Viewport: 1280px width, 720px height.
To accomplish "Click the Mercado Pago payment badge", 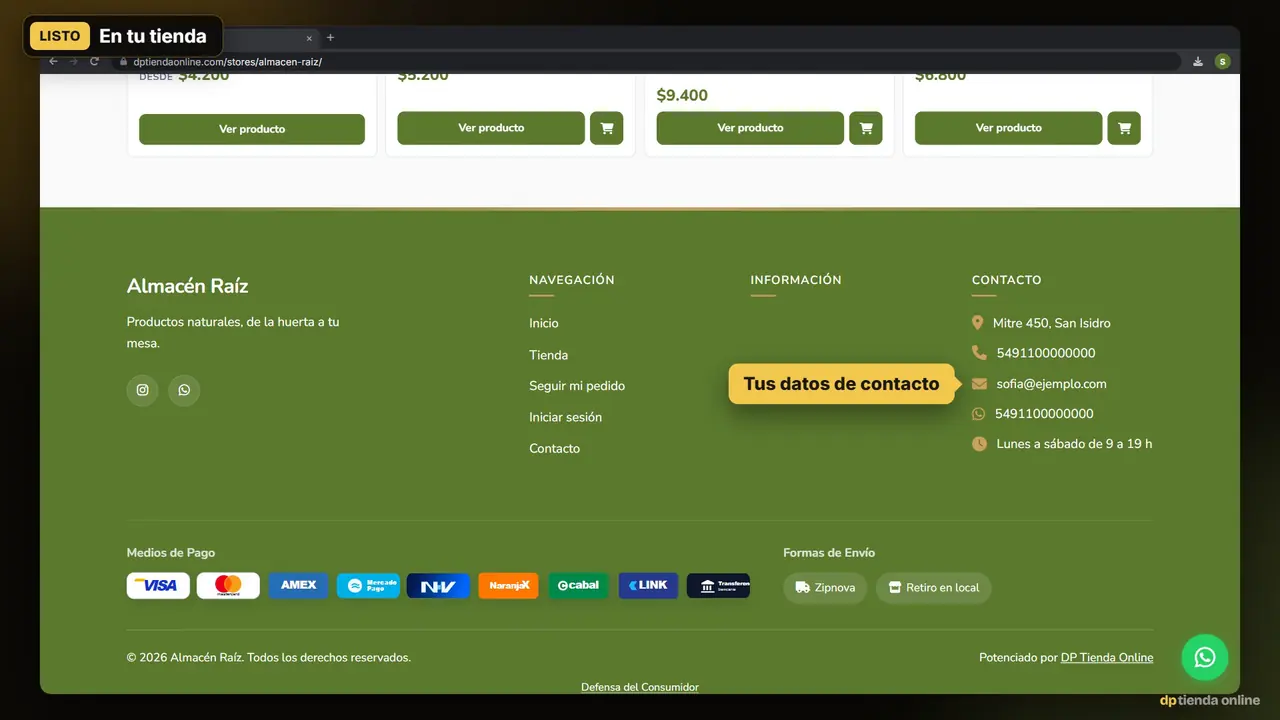I will click(x=368, y=586).
